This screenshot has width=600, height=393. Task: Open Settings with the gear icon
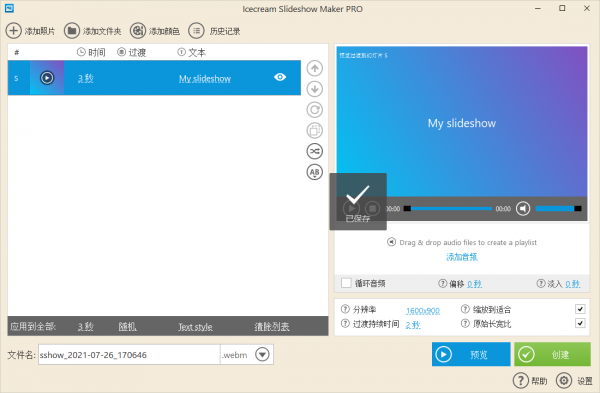[564, 380]
